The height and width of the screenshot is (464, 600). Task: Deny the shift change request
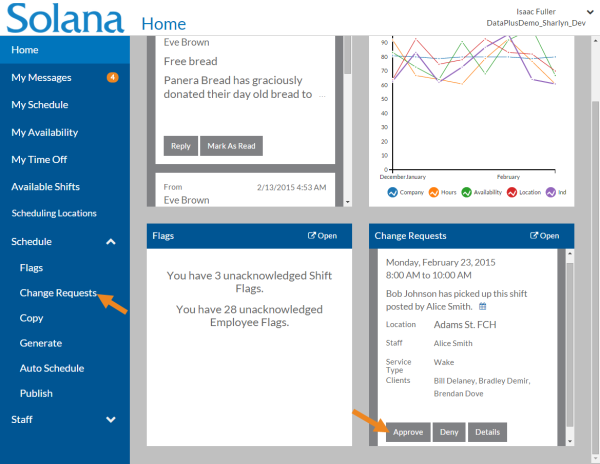pyautogui.click(x=450, y=432)
